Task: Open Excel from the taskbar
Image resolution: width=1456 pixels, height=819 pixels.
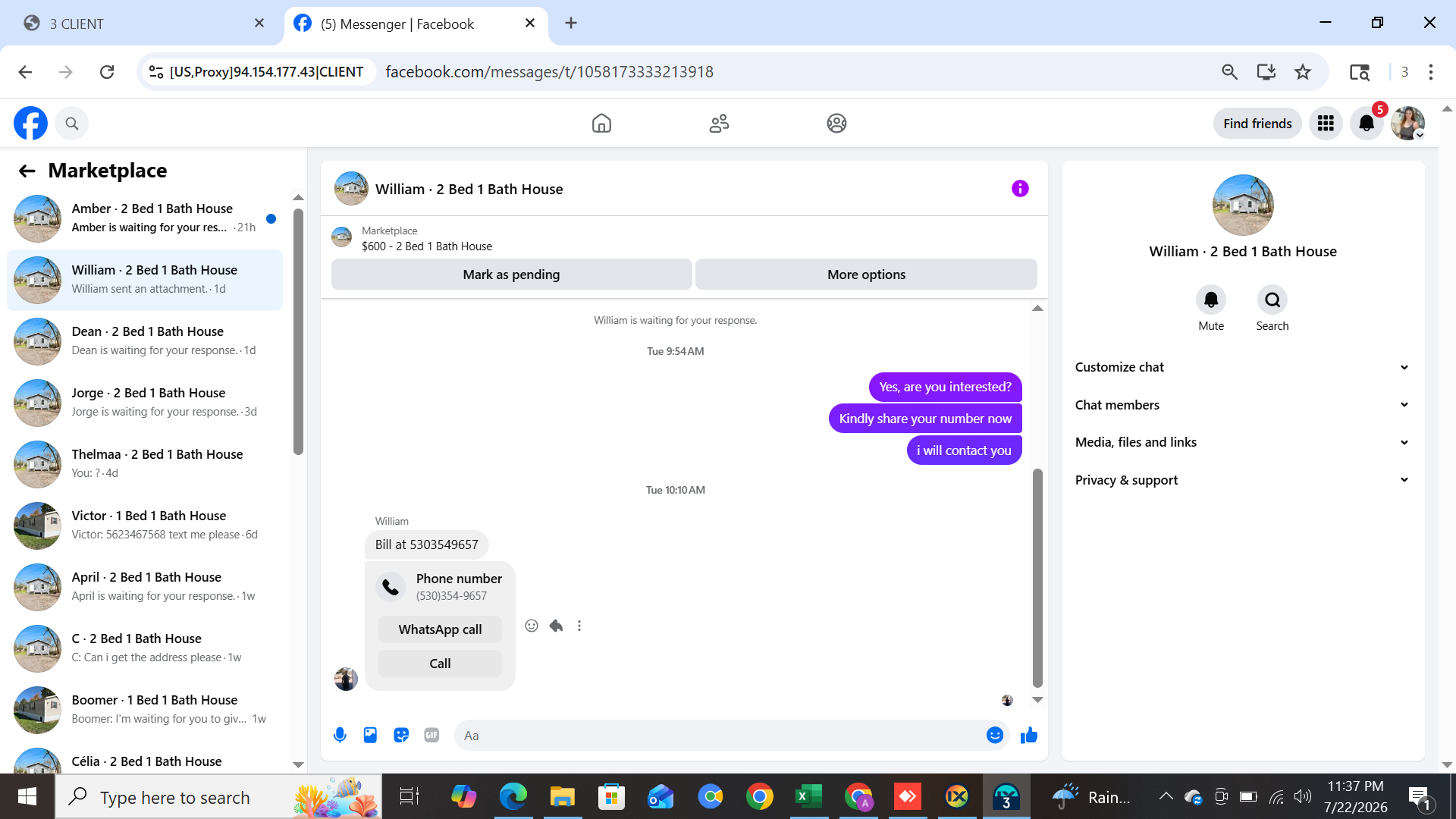Action: coord(808,796)
